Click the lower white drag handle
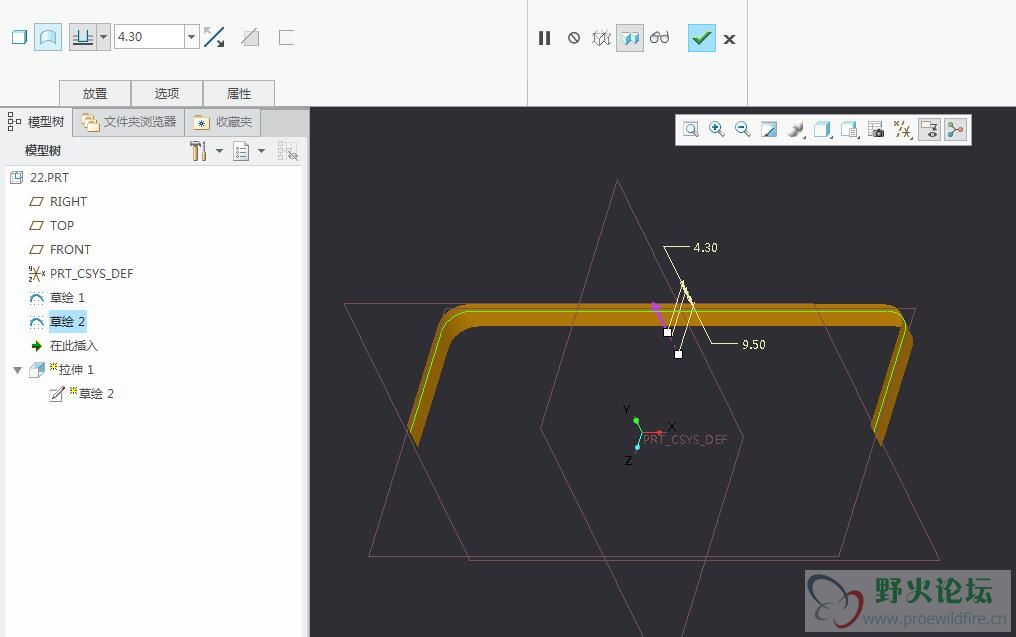The width and height of the screenshot is (1016, 637). [x=678, y=354]
